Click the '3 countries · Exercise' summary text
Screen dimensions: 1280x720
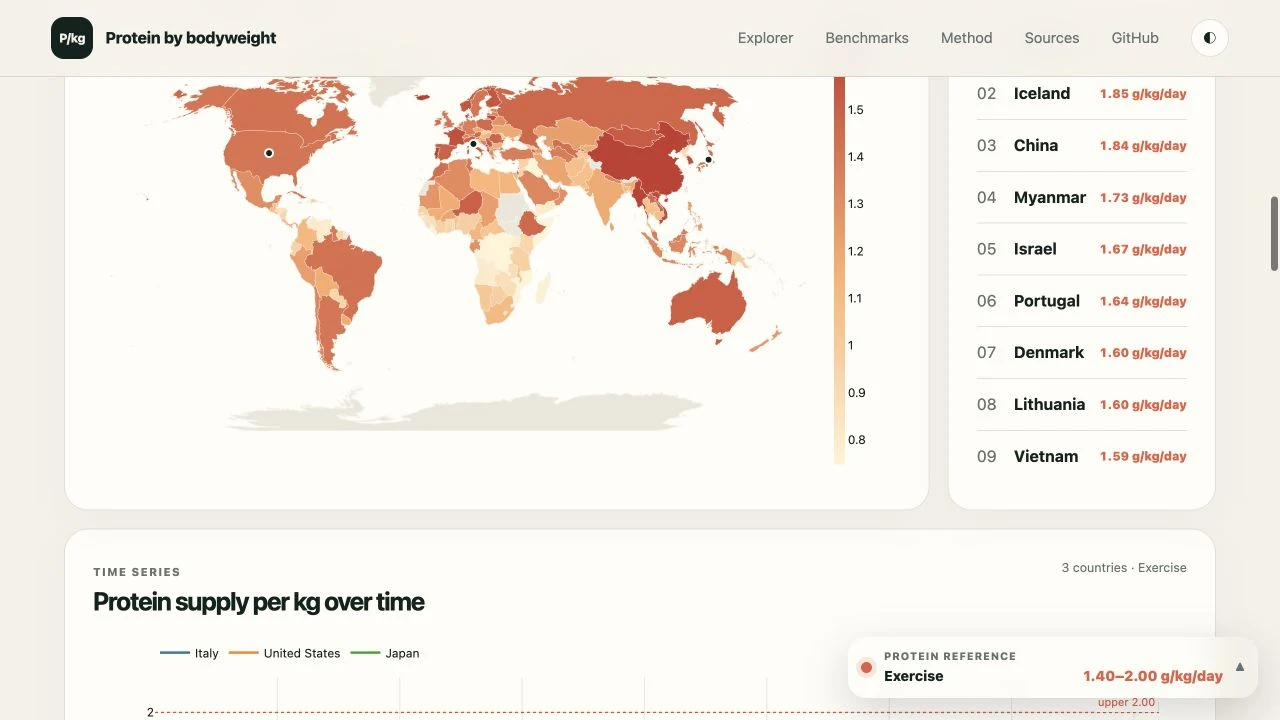point(1124,568)
